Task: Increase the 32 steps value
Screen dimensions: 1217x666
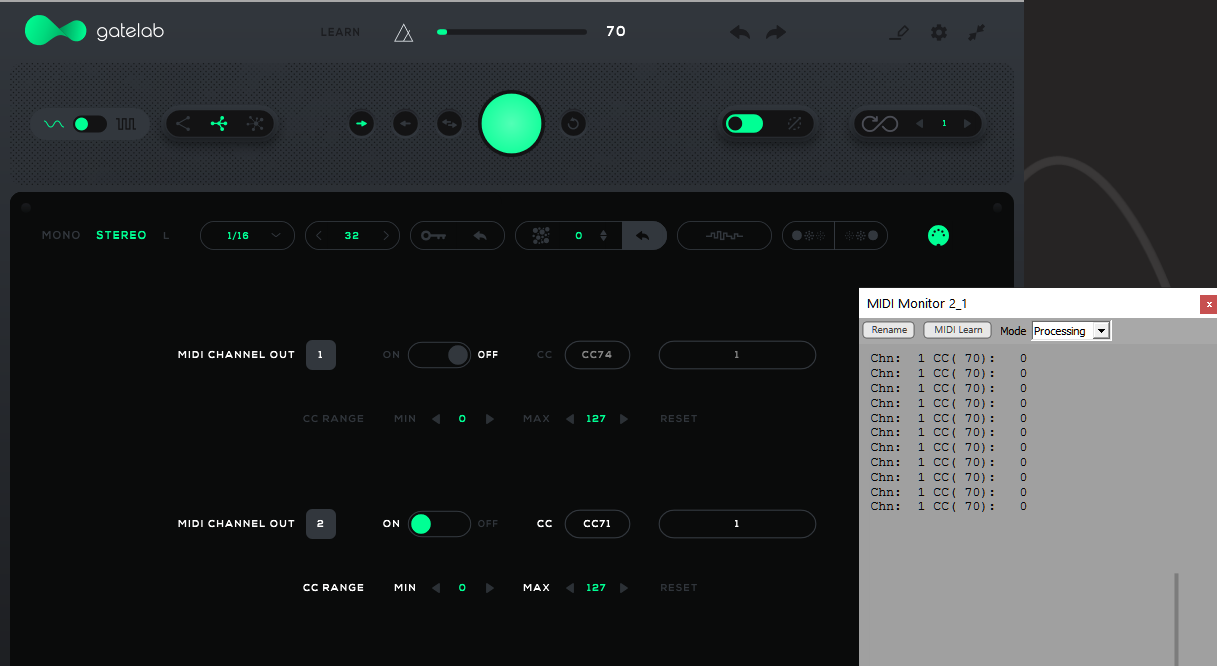Action: click(386, 236)
